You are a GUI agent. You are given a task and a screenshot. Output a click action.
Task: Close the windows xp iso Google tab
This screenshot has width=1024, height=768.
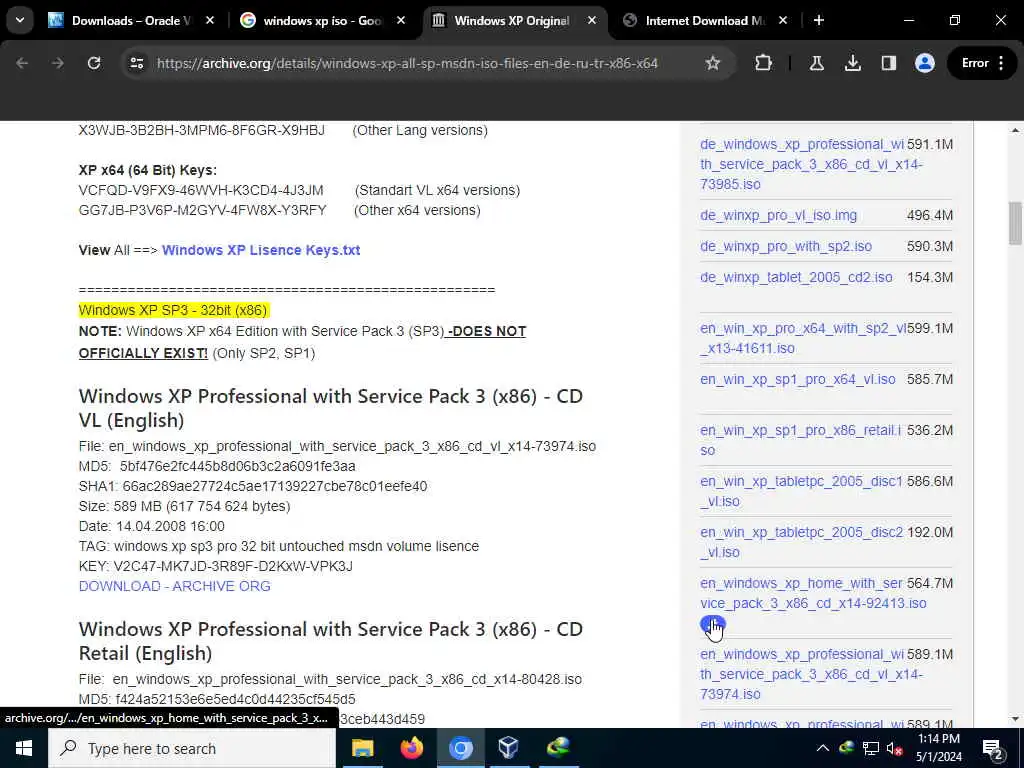pyautogui.click(x=401, y=21)
